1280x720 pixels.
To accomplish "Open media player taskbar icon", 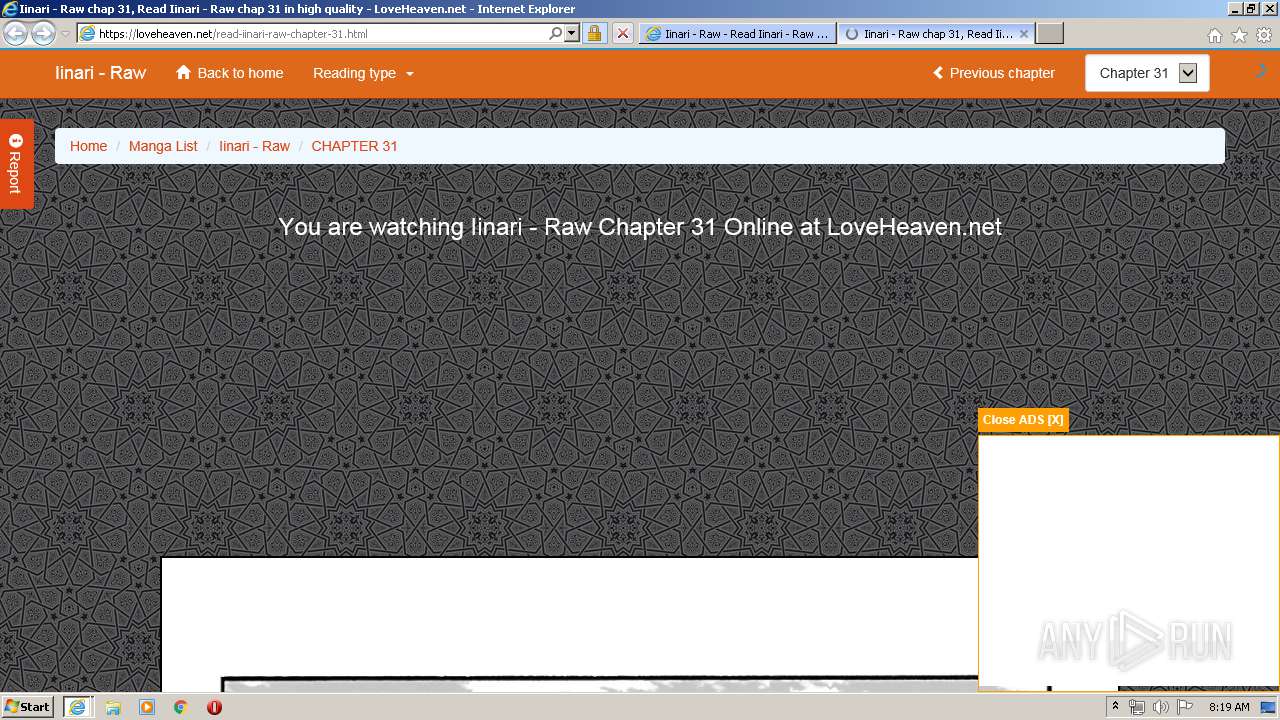I will [147, 707].
